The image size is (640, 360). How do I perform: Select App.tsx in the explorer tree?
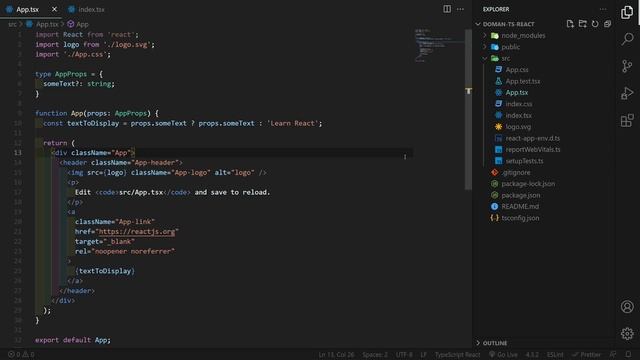(516, 93)
